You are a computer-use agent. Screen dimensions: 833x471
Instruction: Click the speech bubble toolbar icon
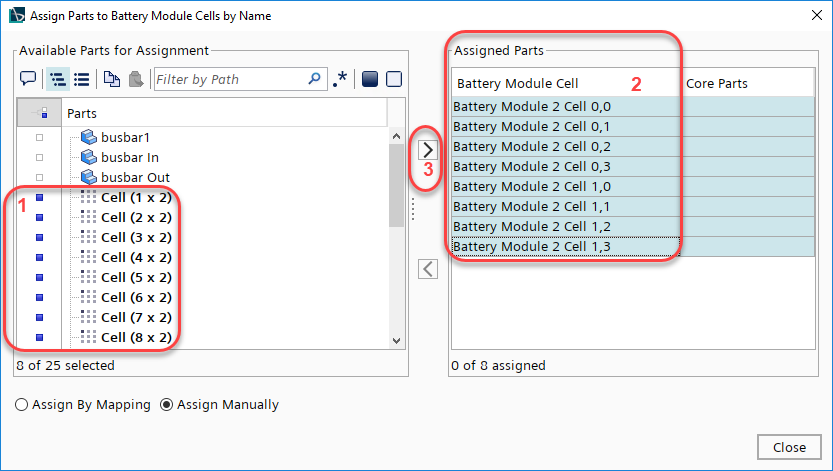[x=28, y=79]
